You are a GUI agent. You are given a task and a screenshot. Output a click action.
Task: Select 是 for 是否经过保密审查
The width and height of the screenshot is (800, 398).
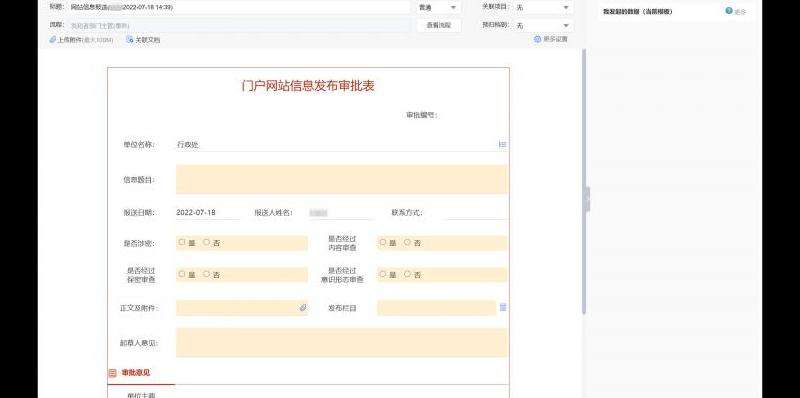(x=182, y=274)
